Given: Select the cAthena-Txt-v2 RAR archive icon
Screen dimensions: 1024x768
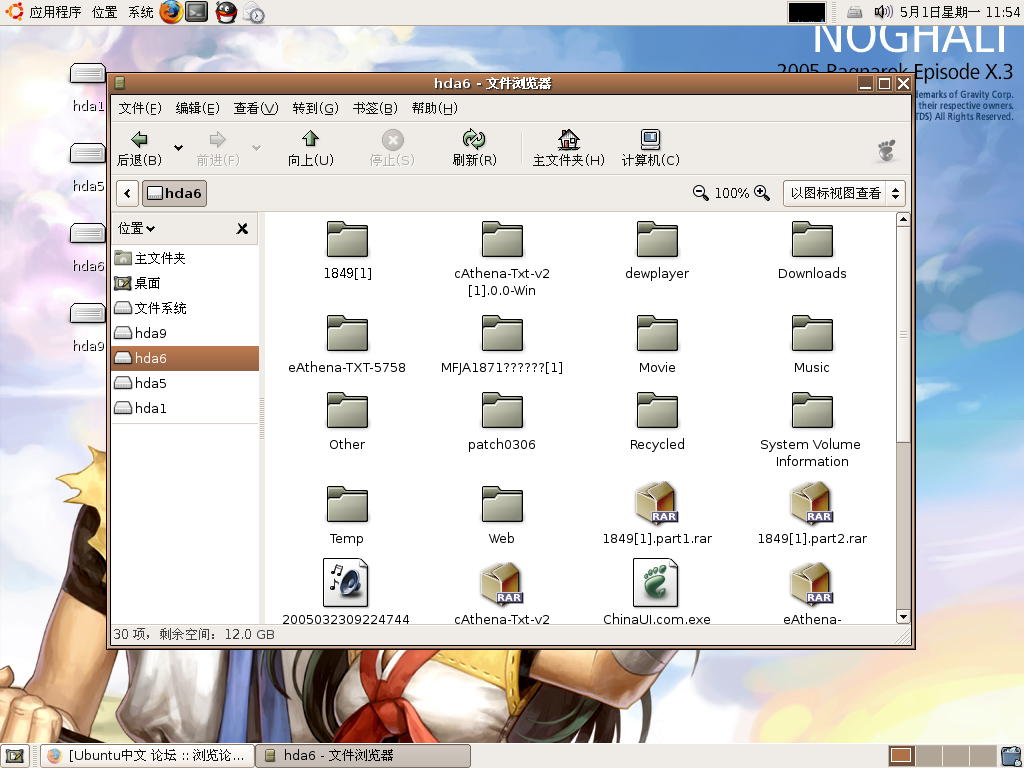Looking at the screenshot, I should [502, 584].
